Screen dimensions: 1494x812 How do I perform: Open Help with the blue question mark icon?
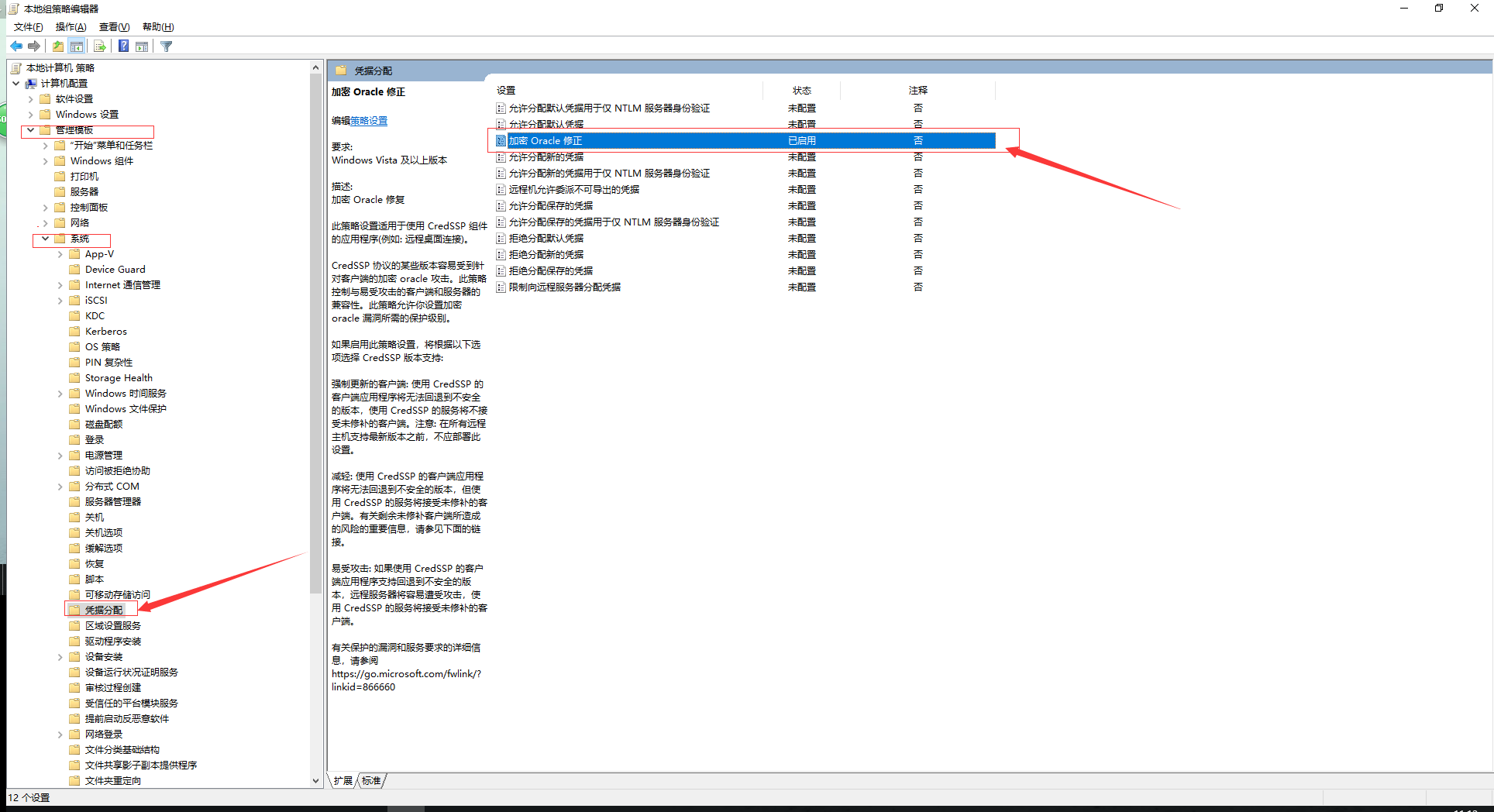pos(123,46)
